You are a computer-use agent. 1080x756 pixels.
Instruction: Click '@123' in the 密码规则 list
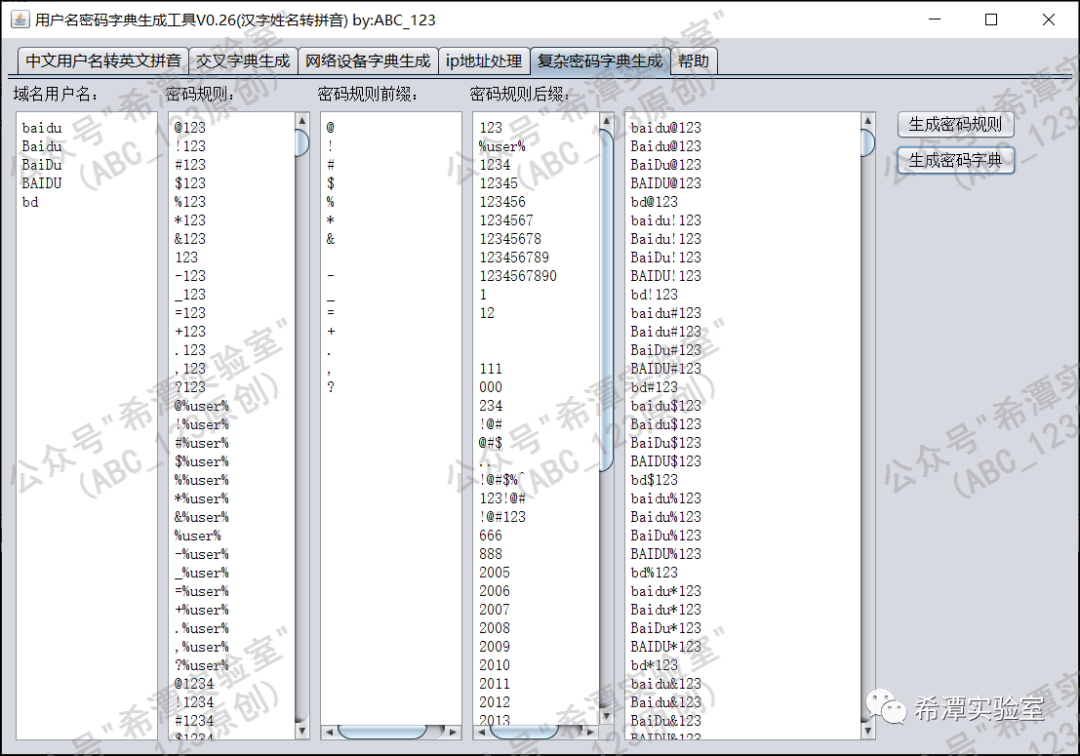pos(190,128)
